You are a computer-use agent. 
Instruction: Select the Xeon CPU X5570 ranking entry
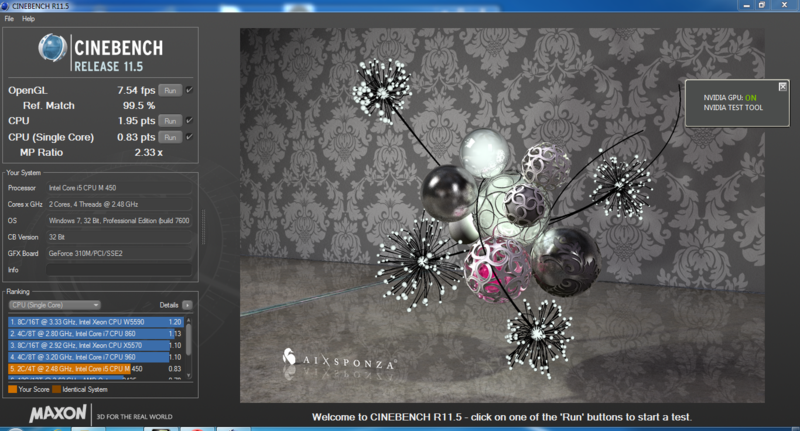pyautogui.click(x=95, y=345)
